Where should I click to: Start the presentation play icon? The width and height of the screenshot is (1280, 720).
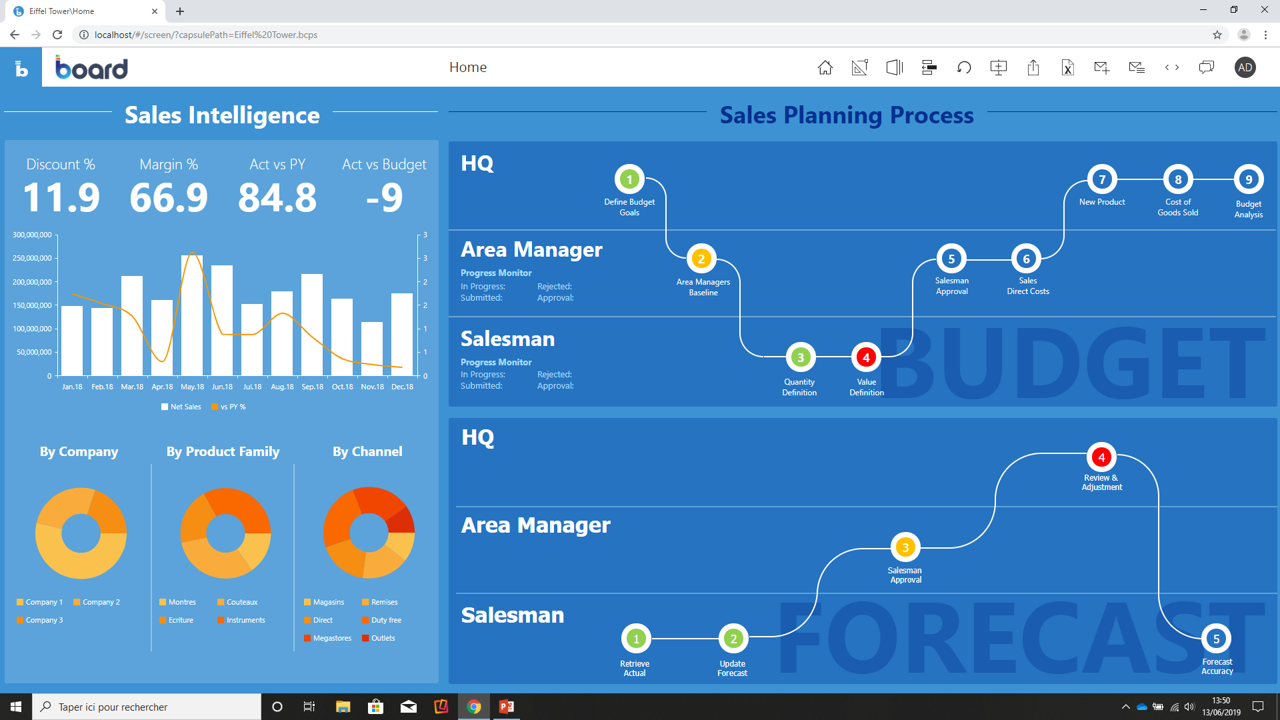[x=894, y=67]
